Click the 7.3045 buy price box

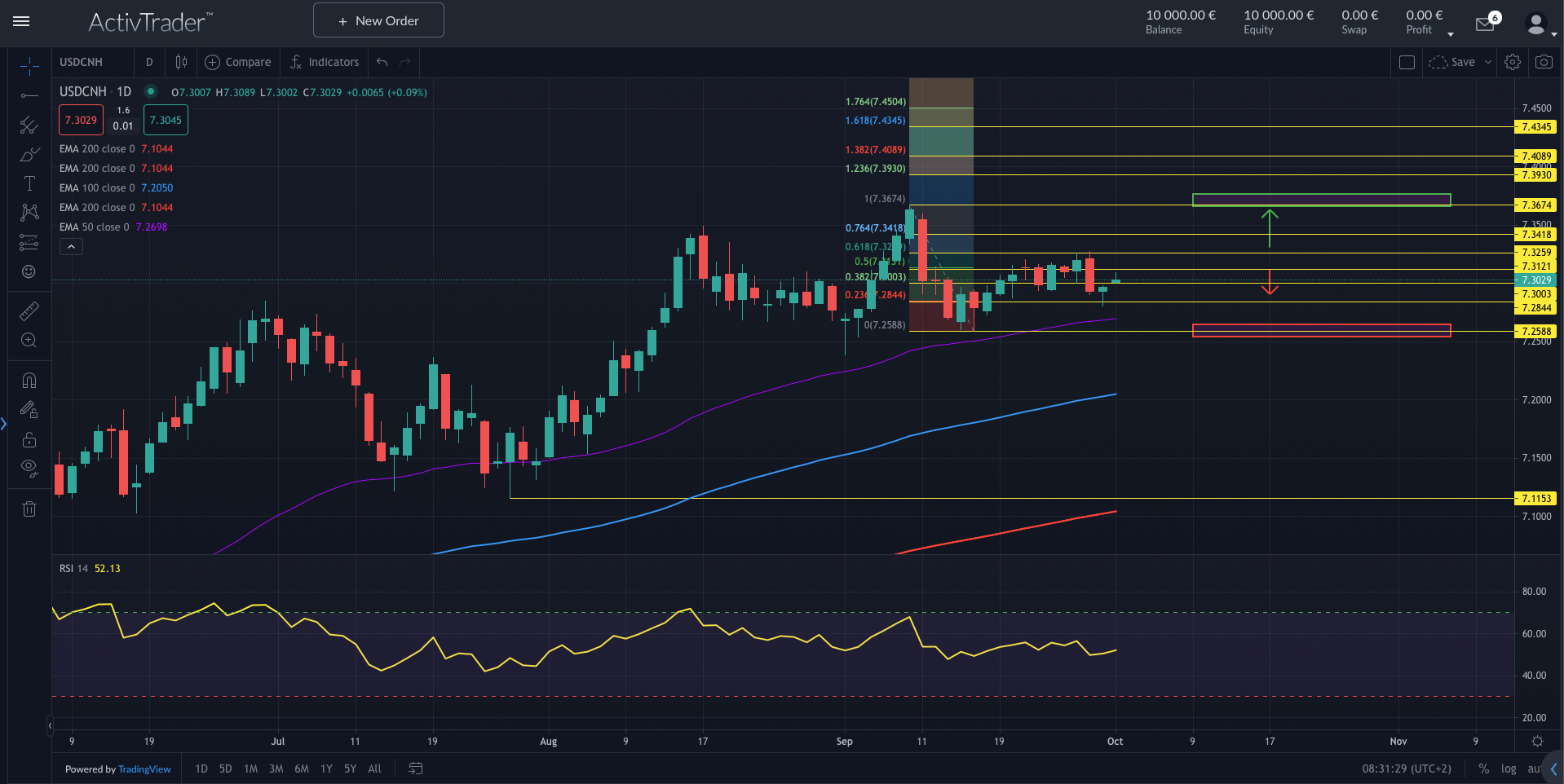coord(165,120)
